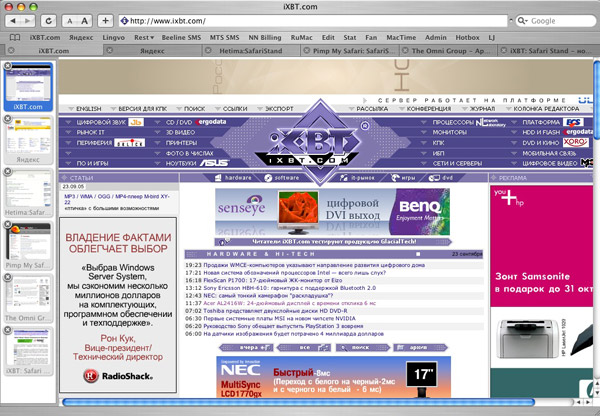Select the iXBT.com sidebar thumbnail
The height and width of the screenshot is (416, 600).
click(28, 87)
